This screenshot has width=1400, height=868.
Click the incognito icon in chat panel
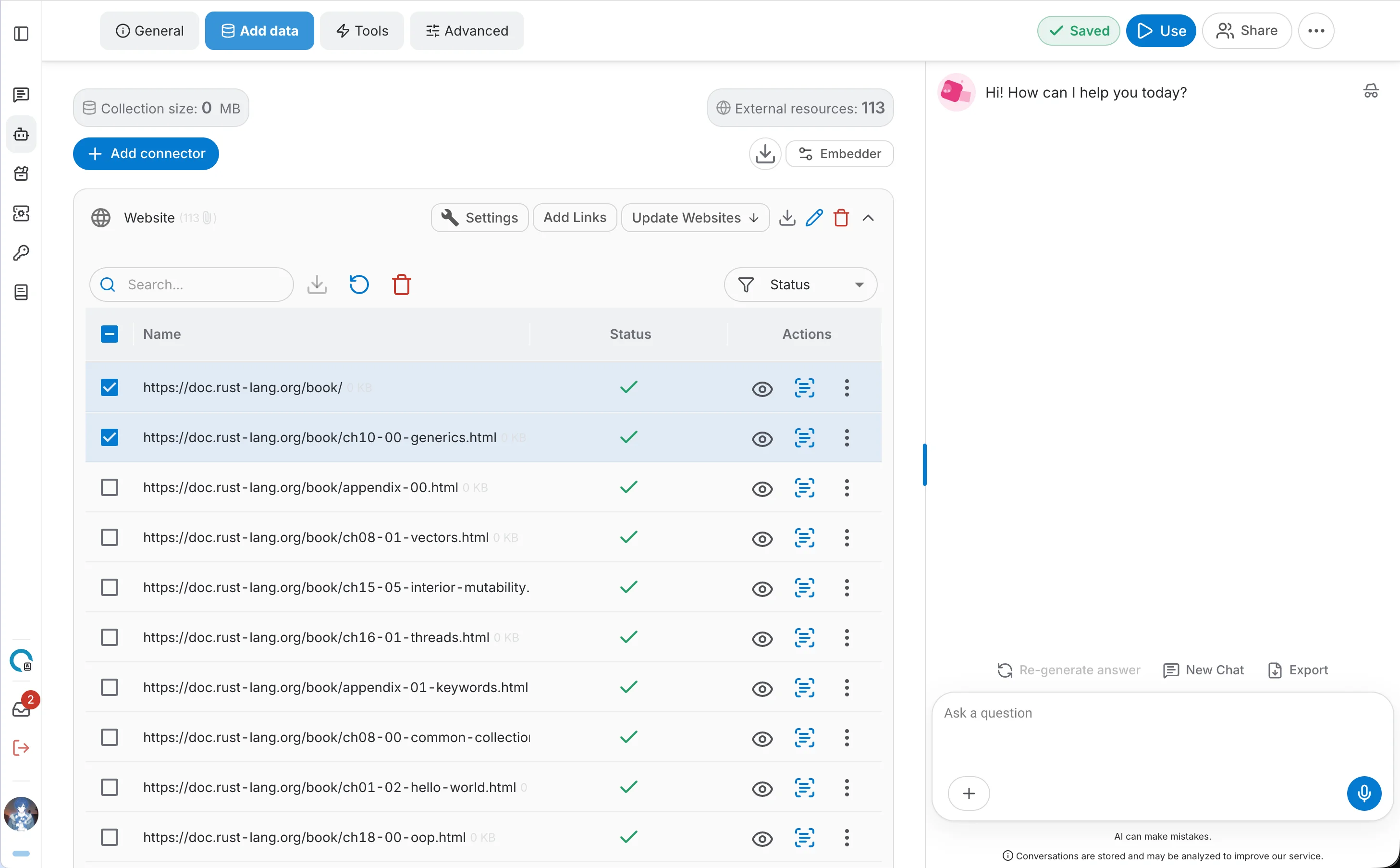click(1371, 91)
